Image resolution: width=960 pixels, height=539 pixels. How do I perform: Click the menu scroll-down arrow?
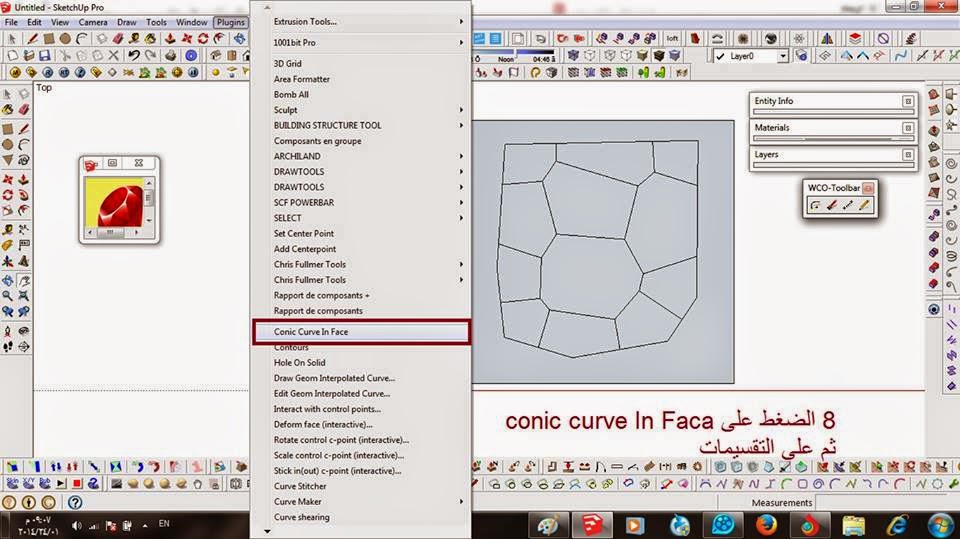coord(268,531)
